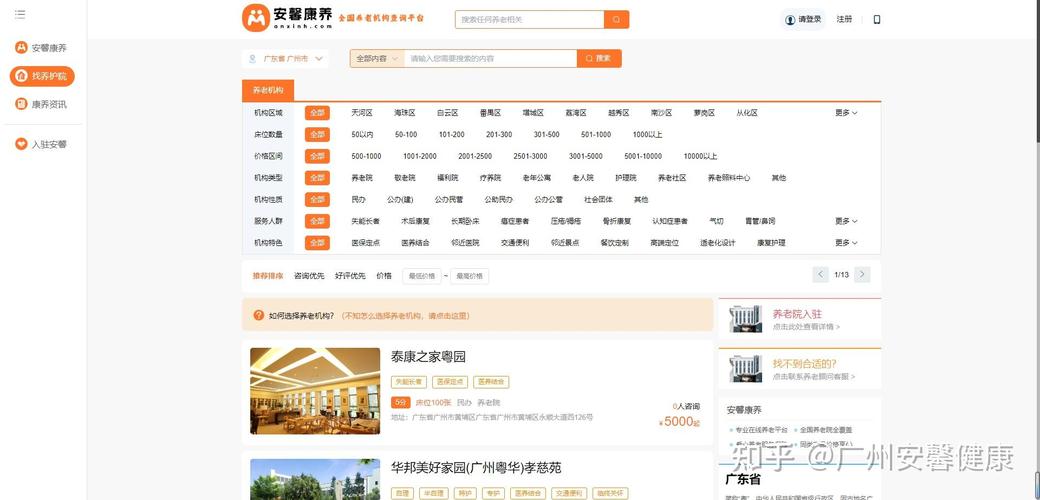This screenshot has width=1040, height=500.
Task: Sort by 推荐排序
Action: [x=268, y=276]
